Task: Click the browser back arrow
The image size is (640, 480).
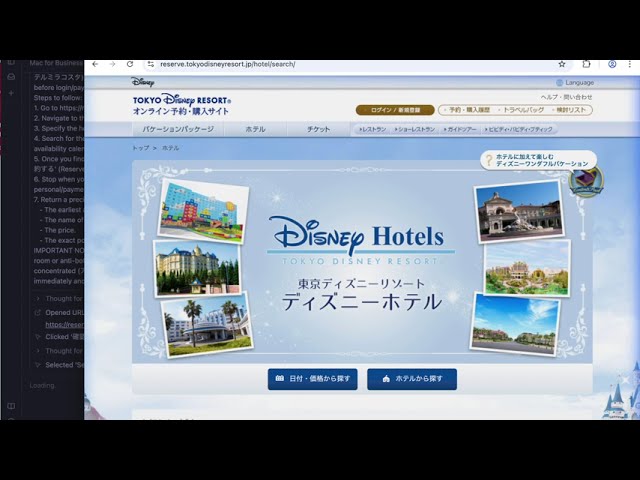Action: click(x=95, y=64)
